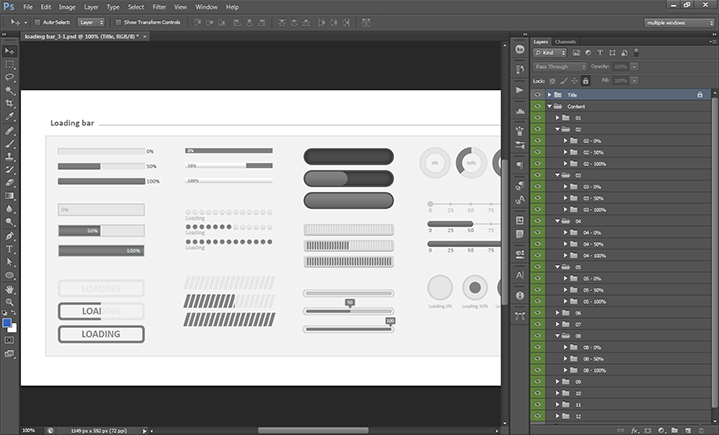This screenshot has width=719, height=435.
Task: Click the Zoom tool in toolbox
Action: coord(10,301)
